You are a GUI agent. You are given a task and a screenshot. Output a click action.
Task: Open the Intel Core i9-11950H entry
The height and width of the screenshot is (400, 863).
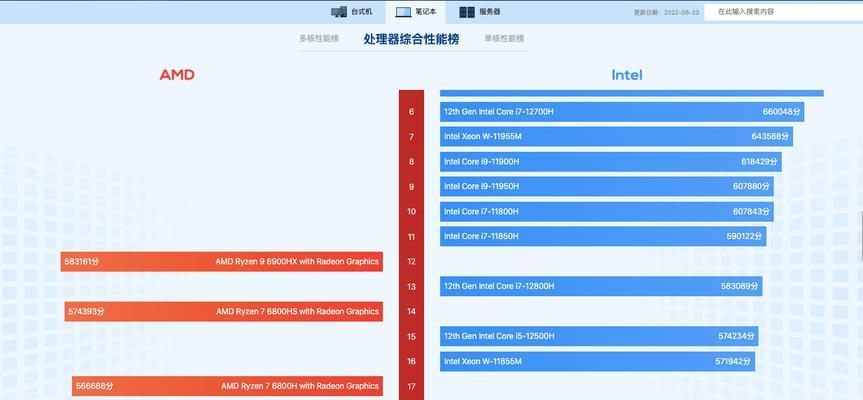point(607,187)
